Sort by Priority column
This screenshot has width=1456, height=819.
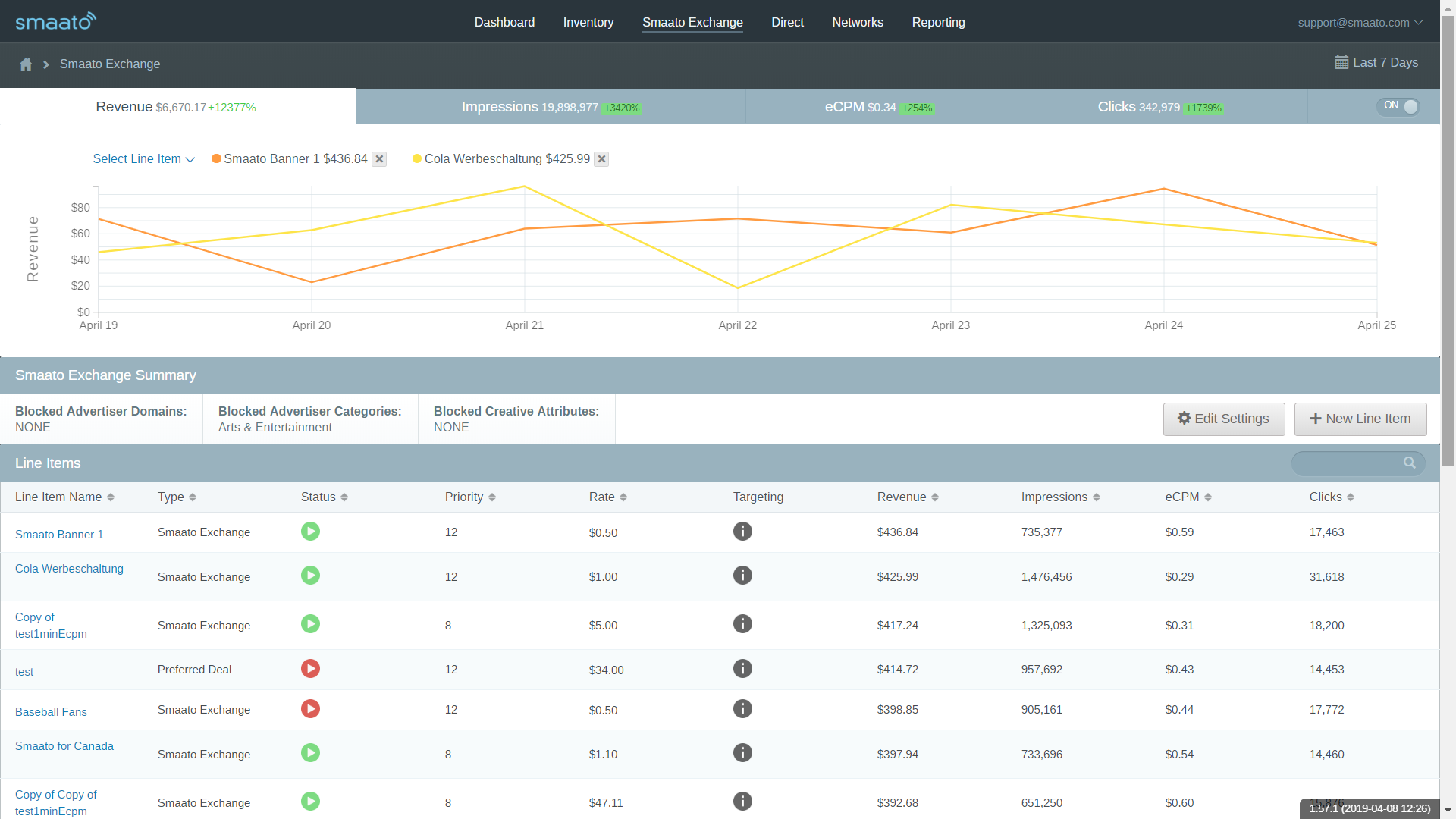(470, 497)
